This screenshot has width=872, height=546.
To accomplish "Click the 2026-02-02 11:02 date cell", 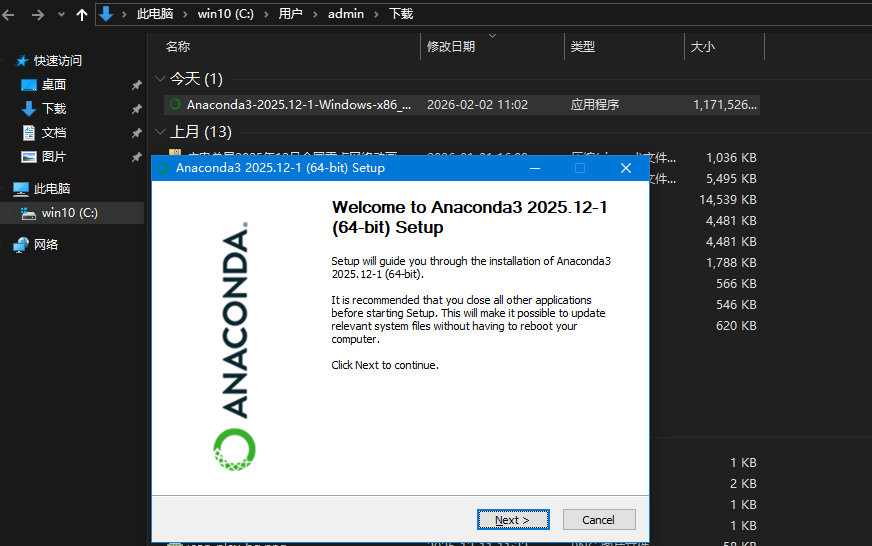I will (477, 105).
